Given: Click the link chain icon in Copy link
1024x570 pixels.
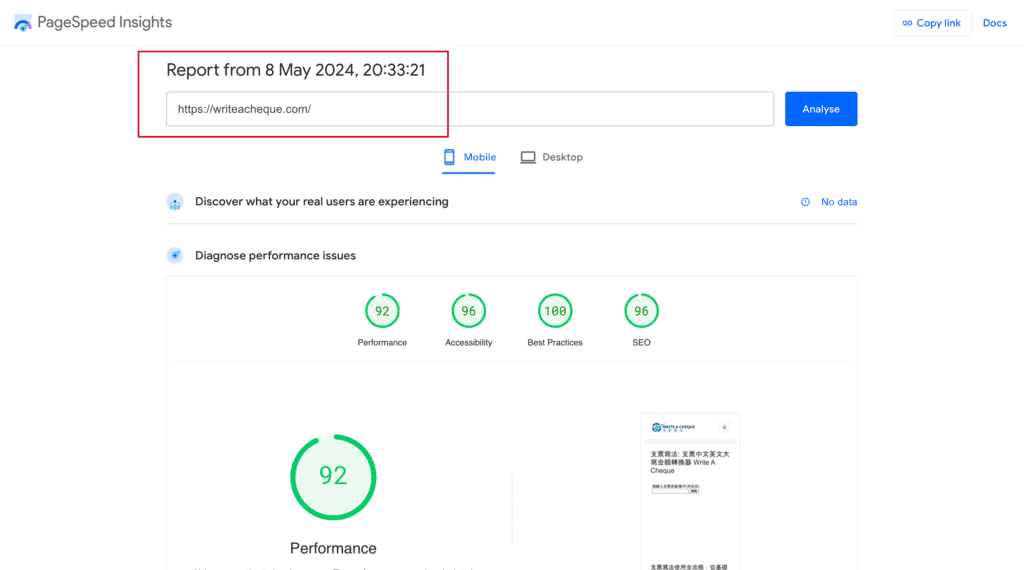Looking at the screenshot, I should (907, 23).
